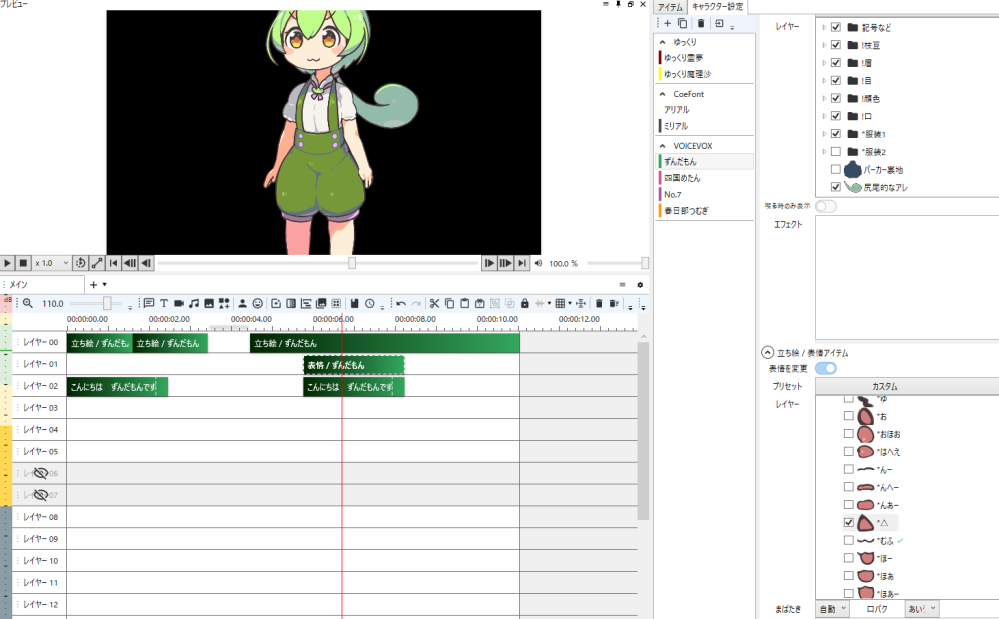
Task: Click the speaker volume icon
Action: [x=538, y=263]
